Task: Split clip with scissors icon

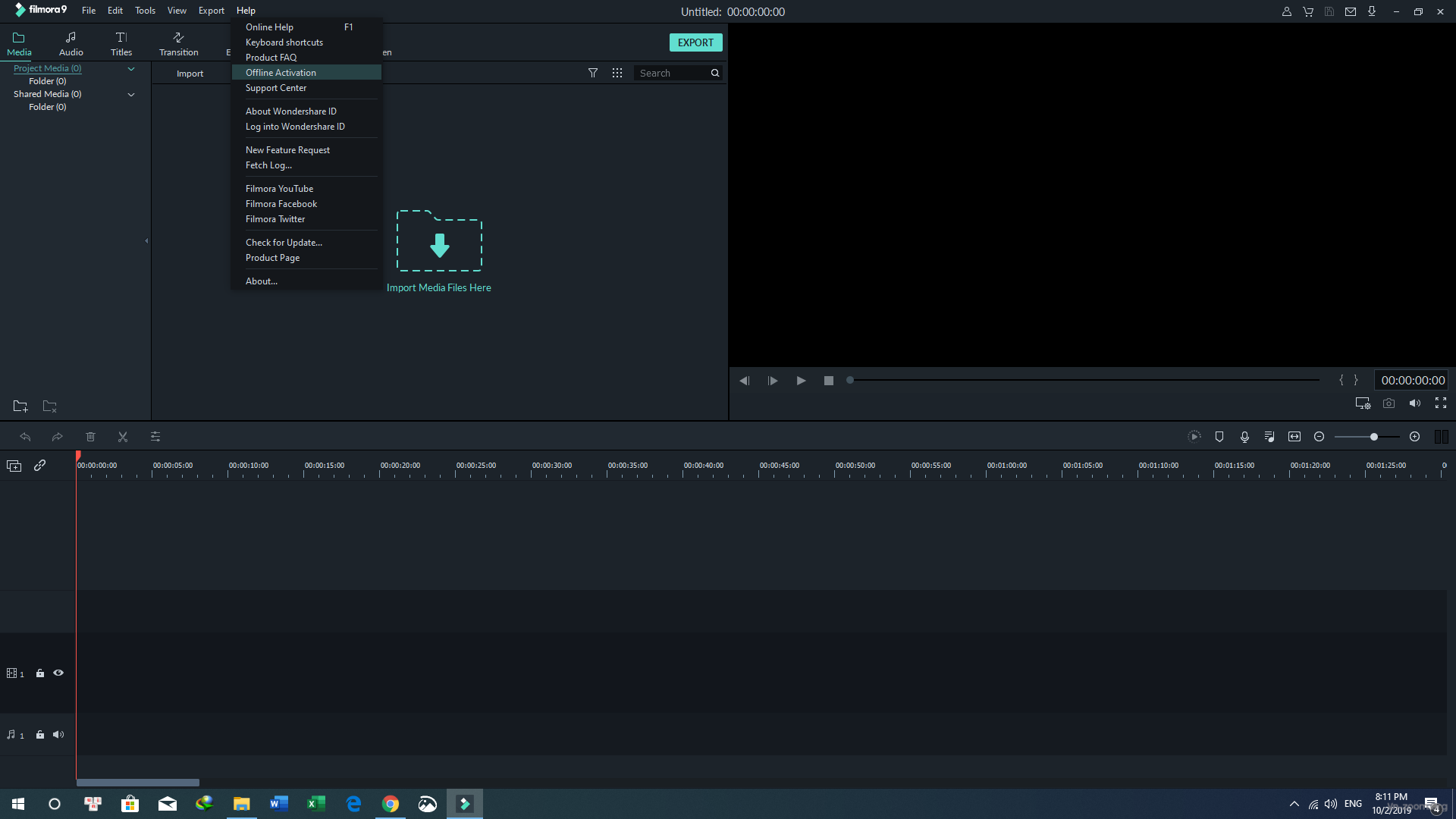Action: pyautogui.click(x=123, y=437)
